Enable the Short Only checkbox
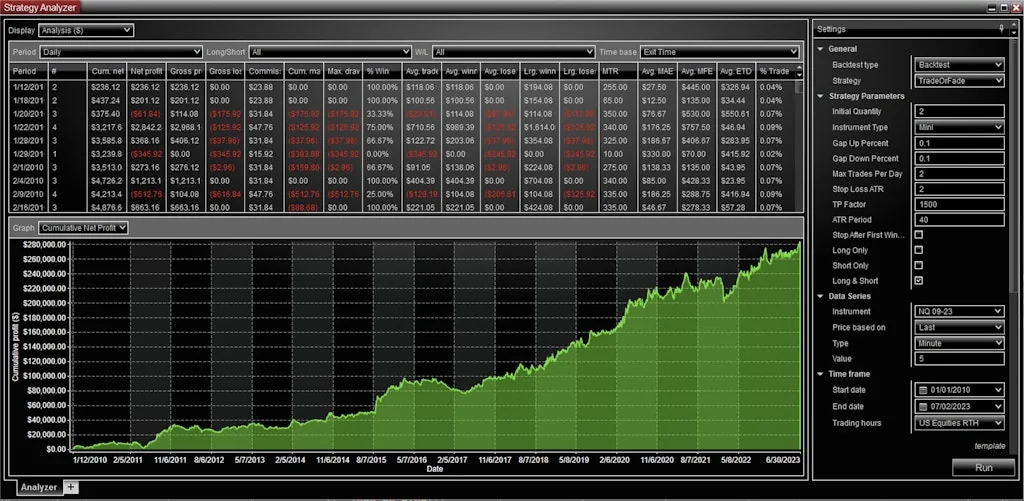The height and width of the screenshot is (501, 1024). click(x=919, y=265)
